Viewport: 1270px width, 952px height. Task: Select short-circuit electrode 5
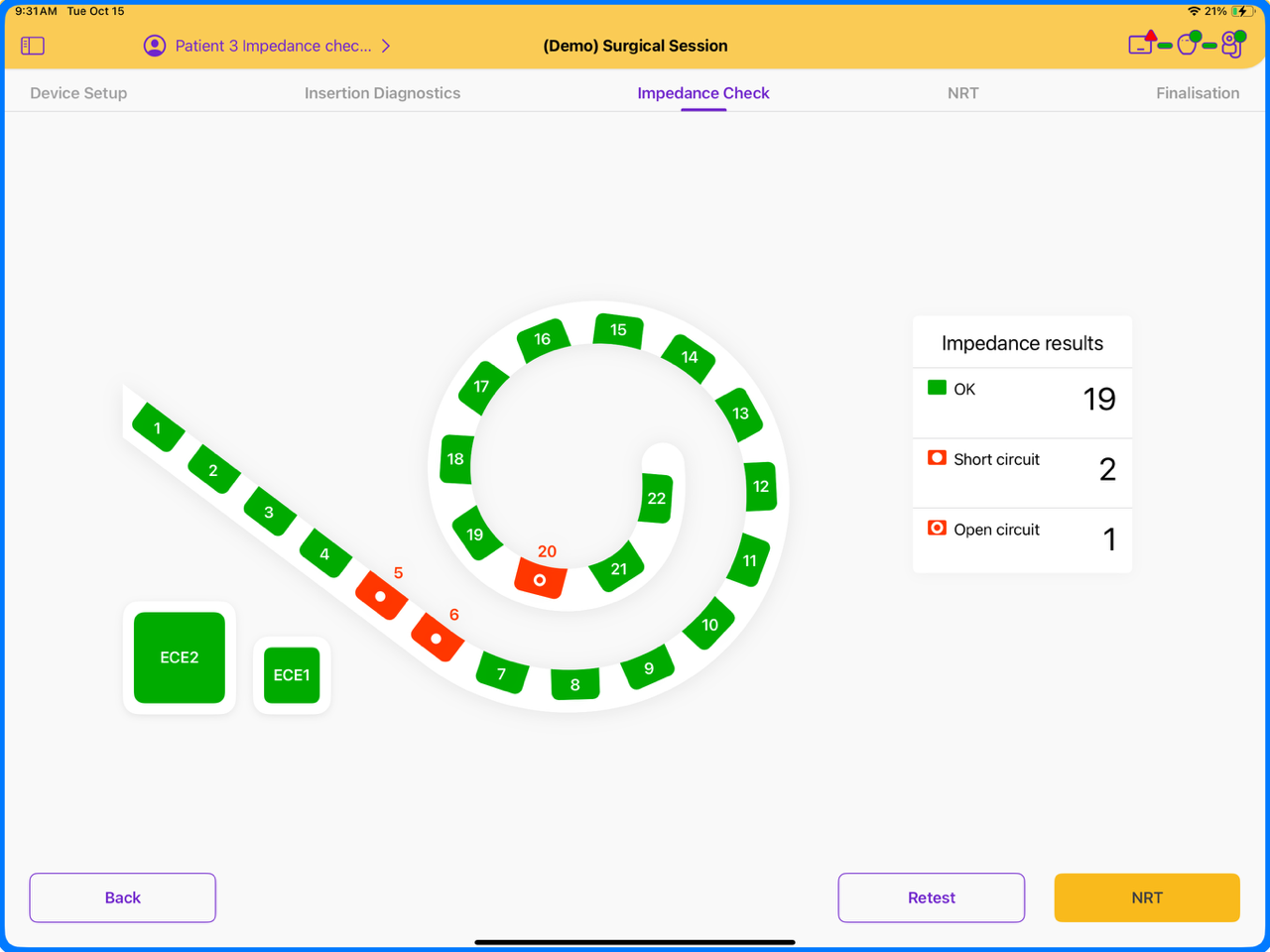(x=380, y=596)
